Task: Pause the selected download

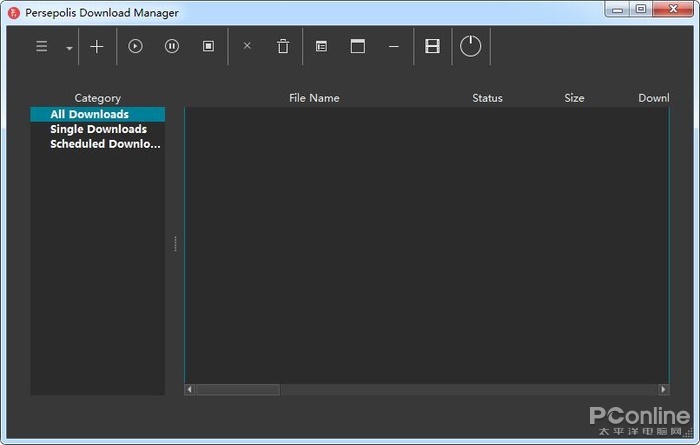Action: click(172, 46)
